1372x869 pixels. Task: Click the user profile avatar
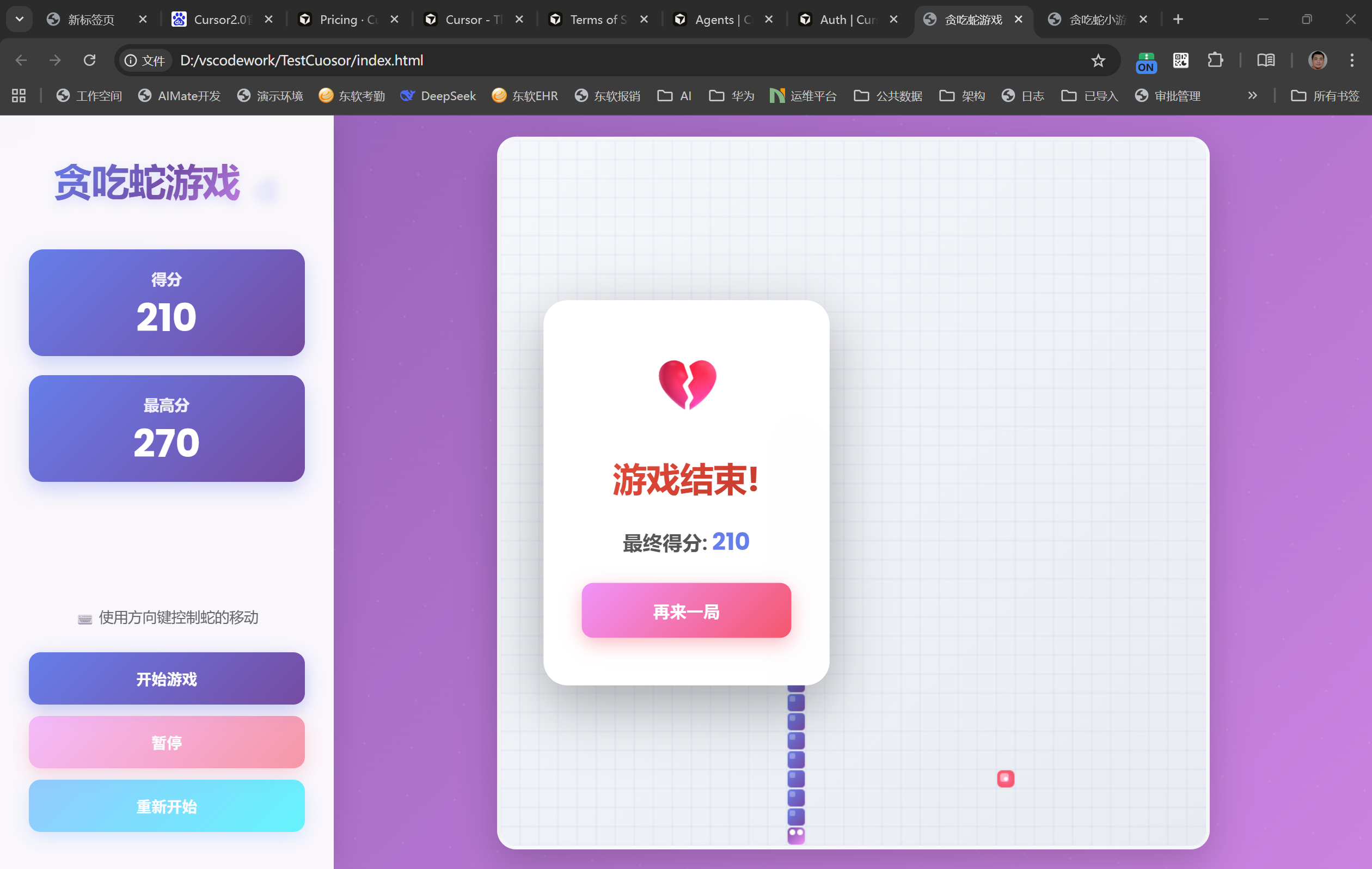1318,60
